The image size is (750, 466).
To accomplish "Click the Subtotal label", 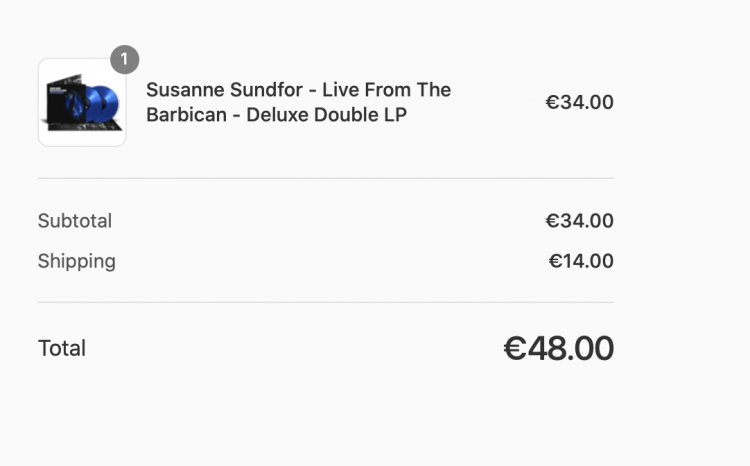I will [x=75, y=221].
